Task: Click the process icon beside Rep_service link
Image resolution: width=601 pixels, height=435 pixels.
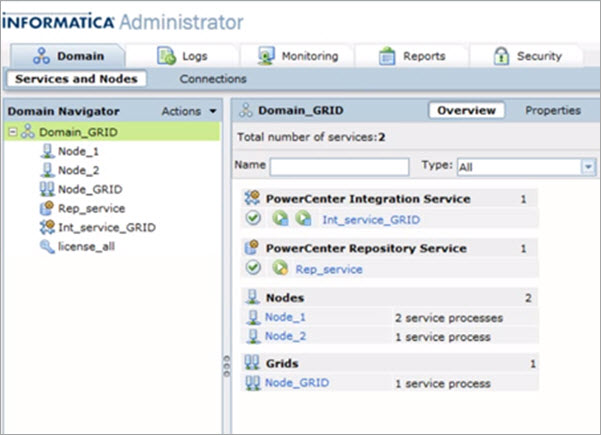Action: coord(280,268)
